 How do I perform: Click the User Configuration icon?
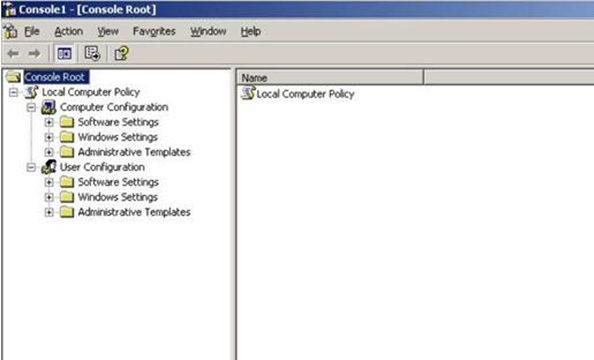49,167
